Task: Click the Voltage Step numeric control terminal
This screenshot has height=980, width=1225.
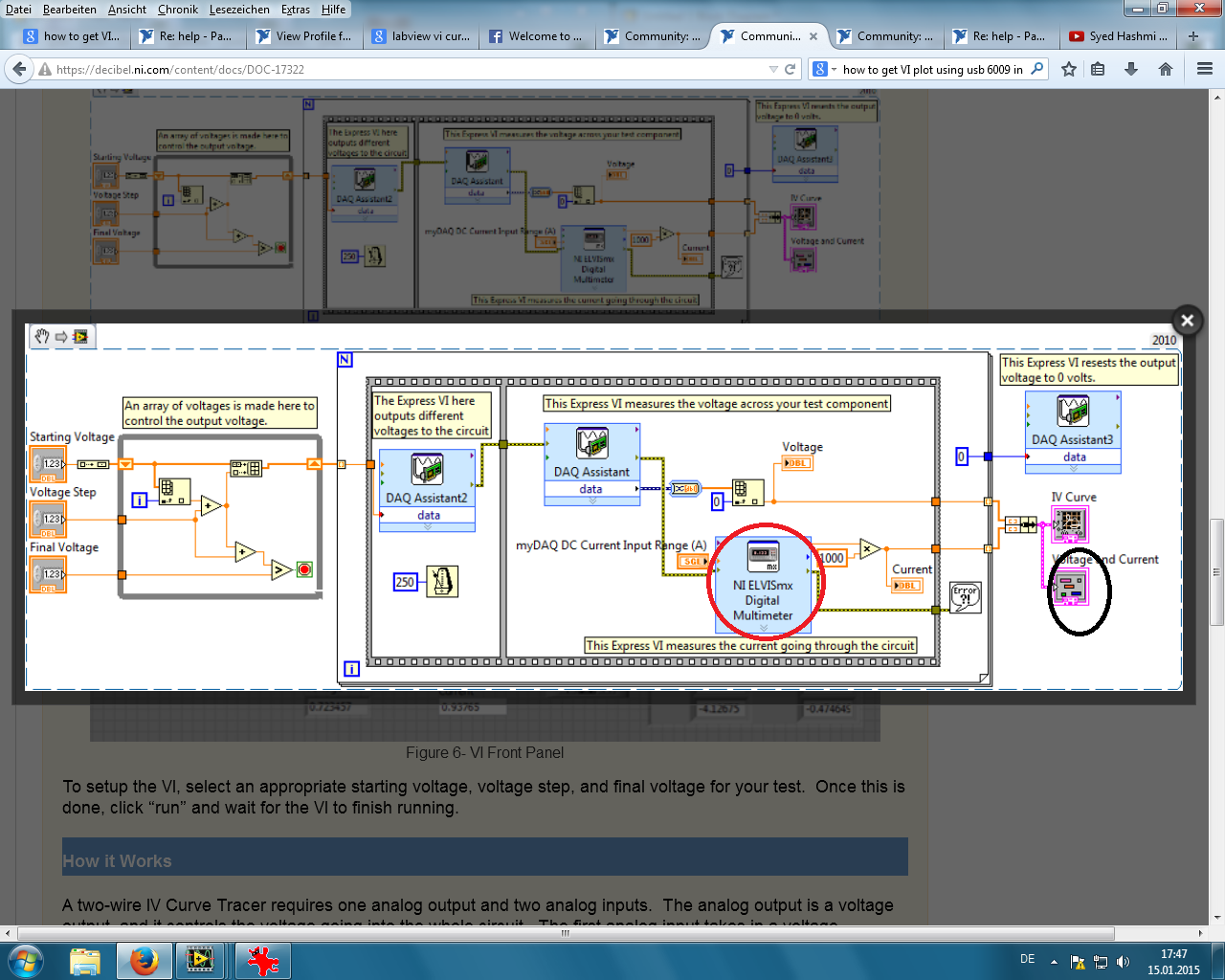Action: (48, 520)
